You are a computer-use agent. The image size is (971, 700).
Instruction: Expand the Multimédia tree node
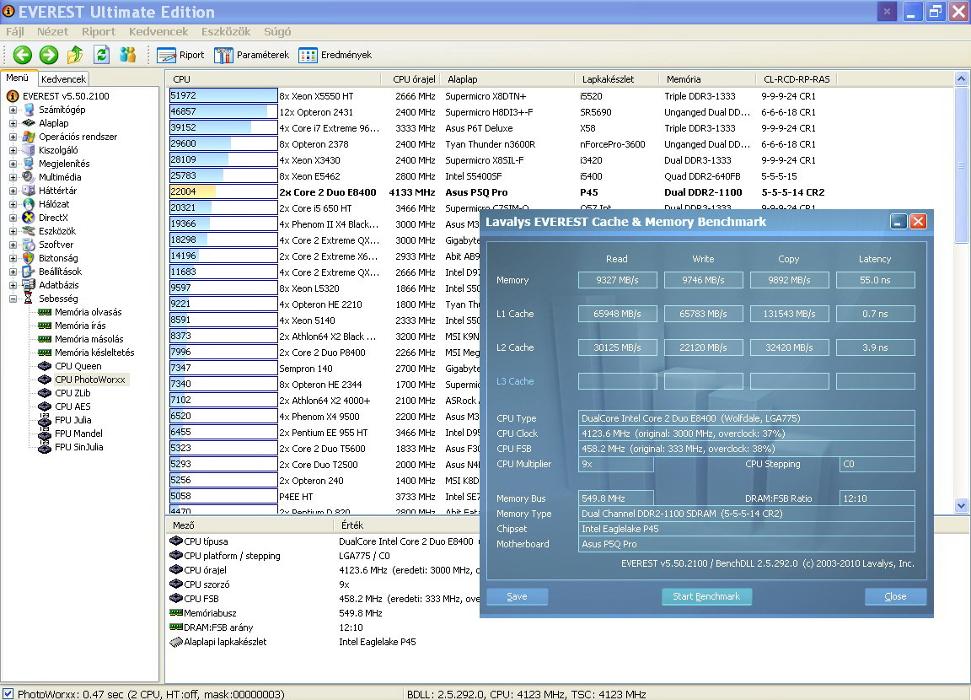[13, 177]
